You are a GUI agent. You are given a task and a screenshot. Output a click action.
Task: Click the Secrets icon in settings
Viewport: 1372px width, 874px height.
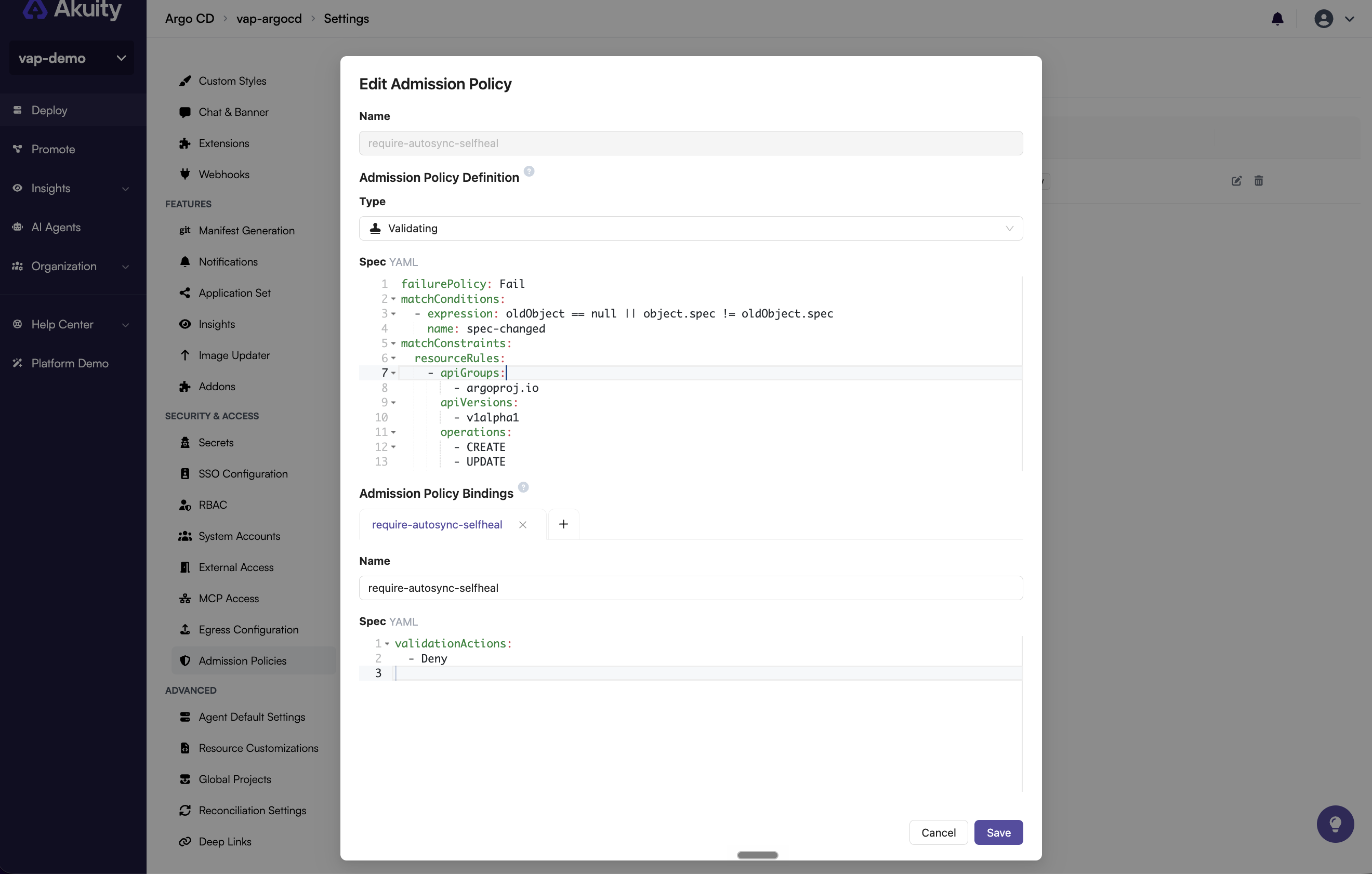pos(184,443)
